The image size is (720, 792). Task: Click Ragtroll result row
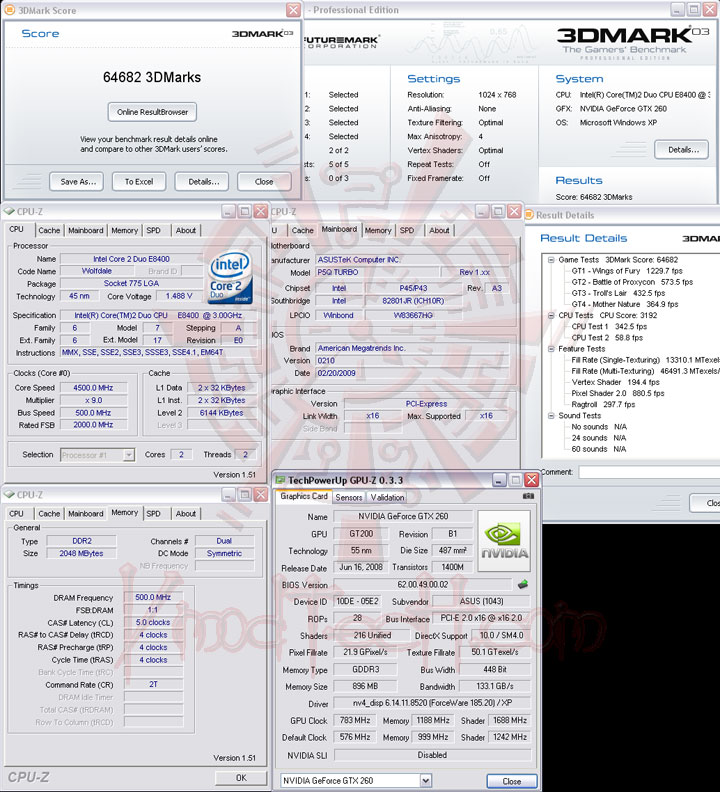click(x=603, y=404)
